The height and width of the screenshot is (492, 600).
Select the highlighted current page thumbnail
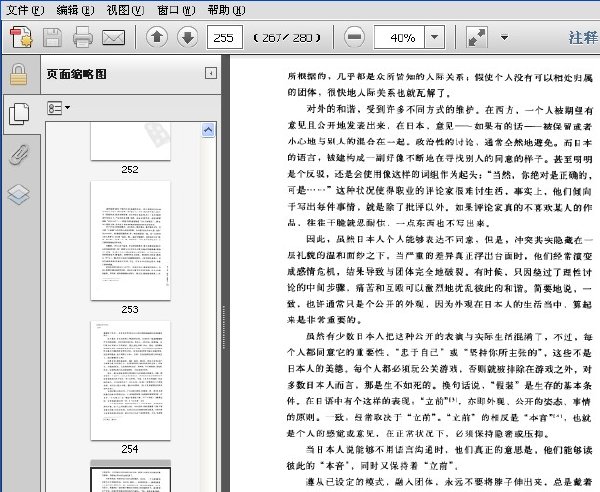[130, 476]
